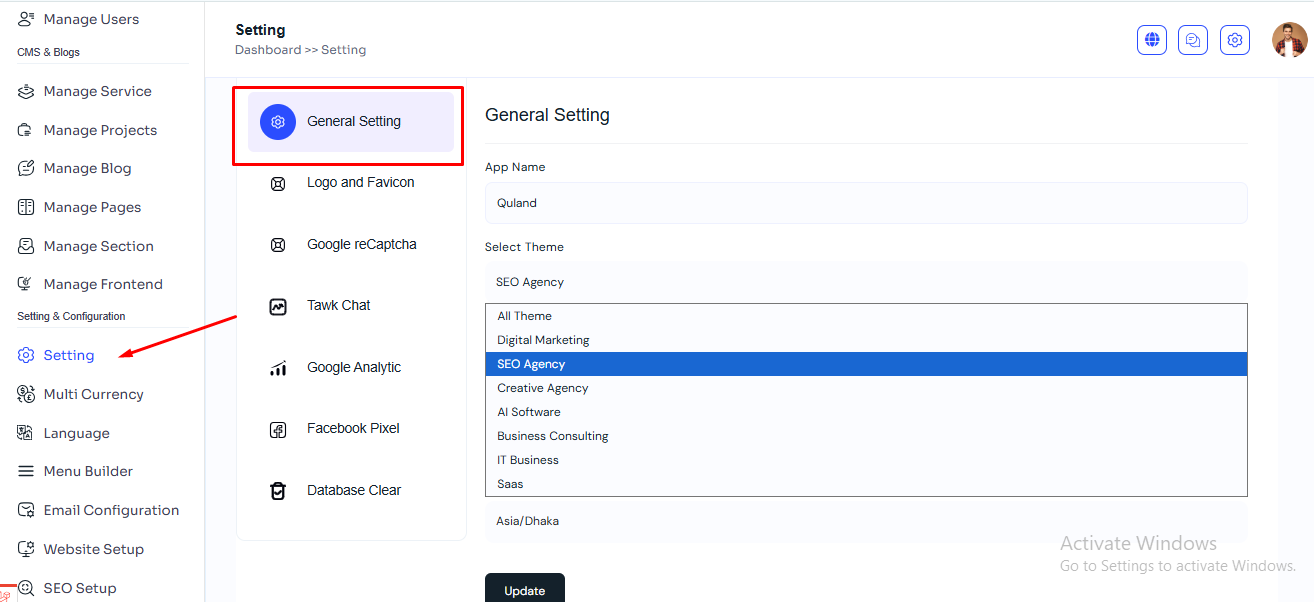Expand the Select Theme dropdown
The width and height of the screenshot is (1314, 602).
(866, 282)
